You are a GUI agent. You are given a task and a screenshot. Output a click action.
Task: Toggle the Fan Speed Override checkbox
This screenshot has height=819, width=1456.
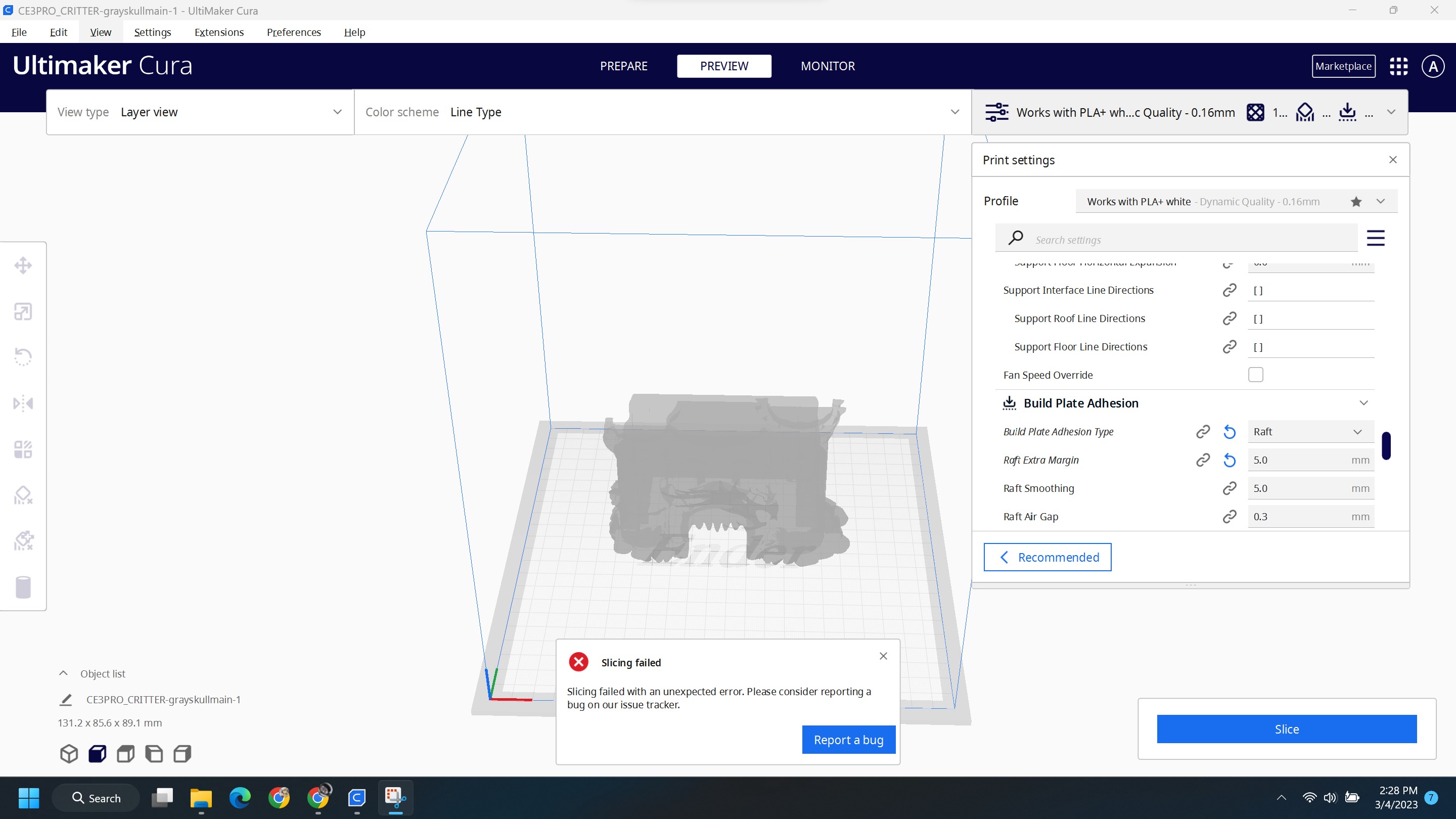pyautogui.click(x=1255, y=374)
